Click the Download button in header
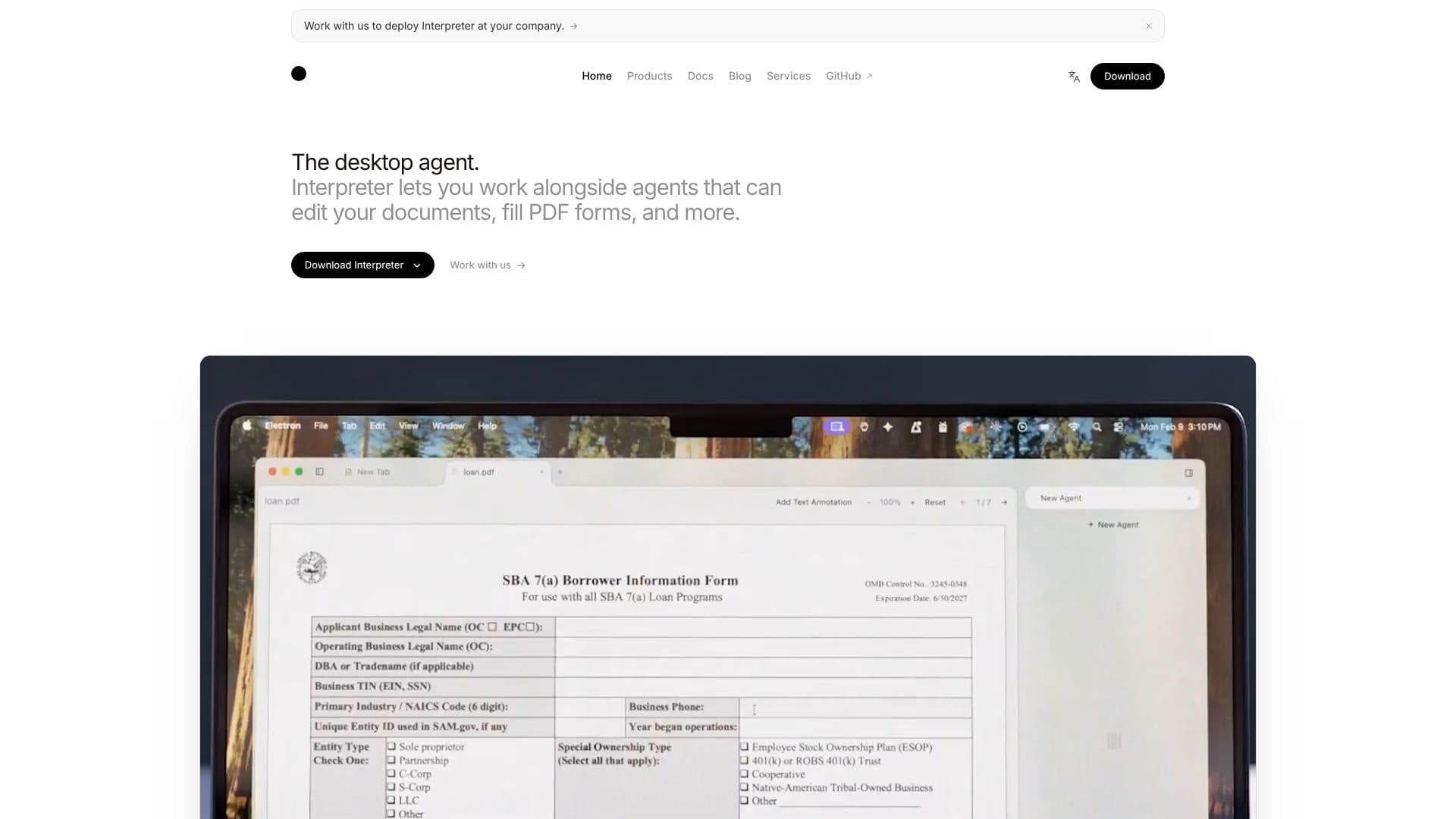 (x=1127, y=76)
